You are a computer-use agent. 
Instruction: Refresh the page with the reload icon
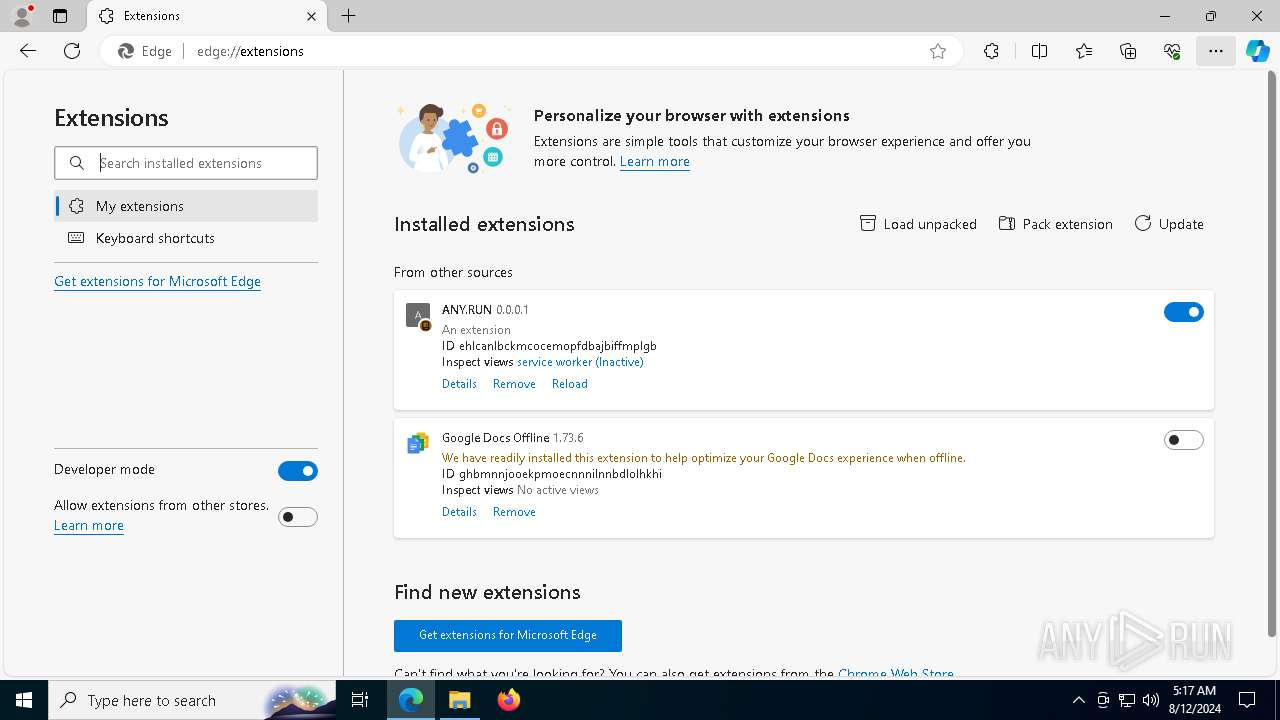point(72,51)
